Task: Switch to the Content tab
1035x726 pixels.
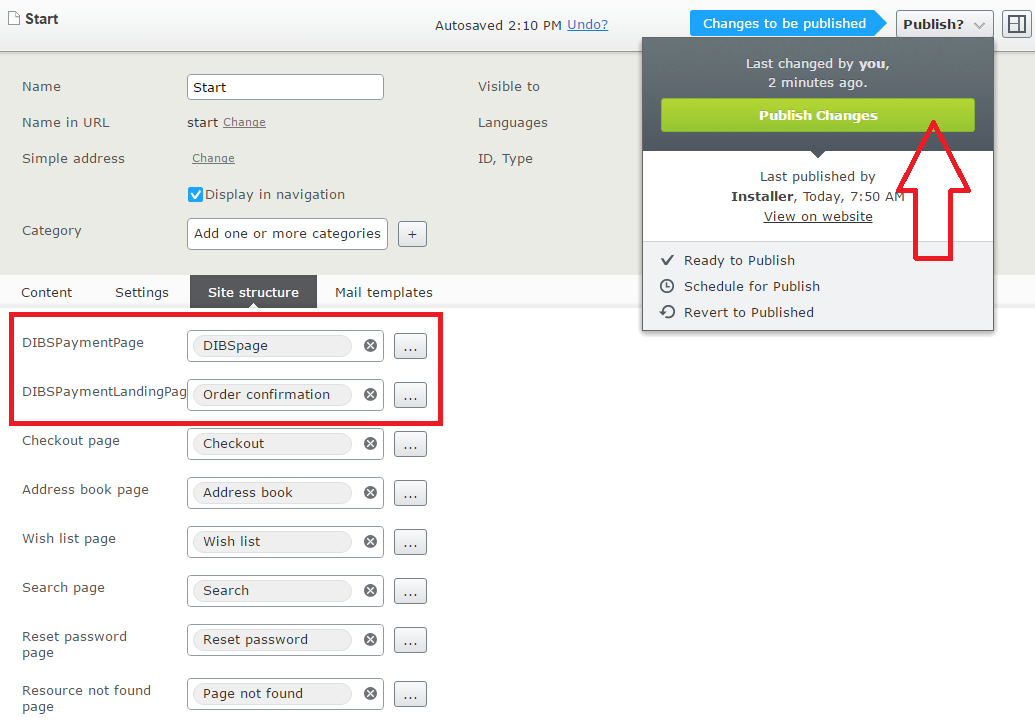Action: pos(47,292)
